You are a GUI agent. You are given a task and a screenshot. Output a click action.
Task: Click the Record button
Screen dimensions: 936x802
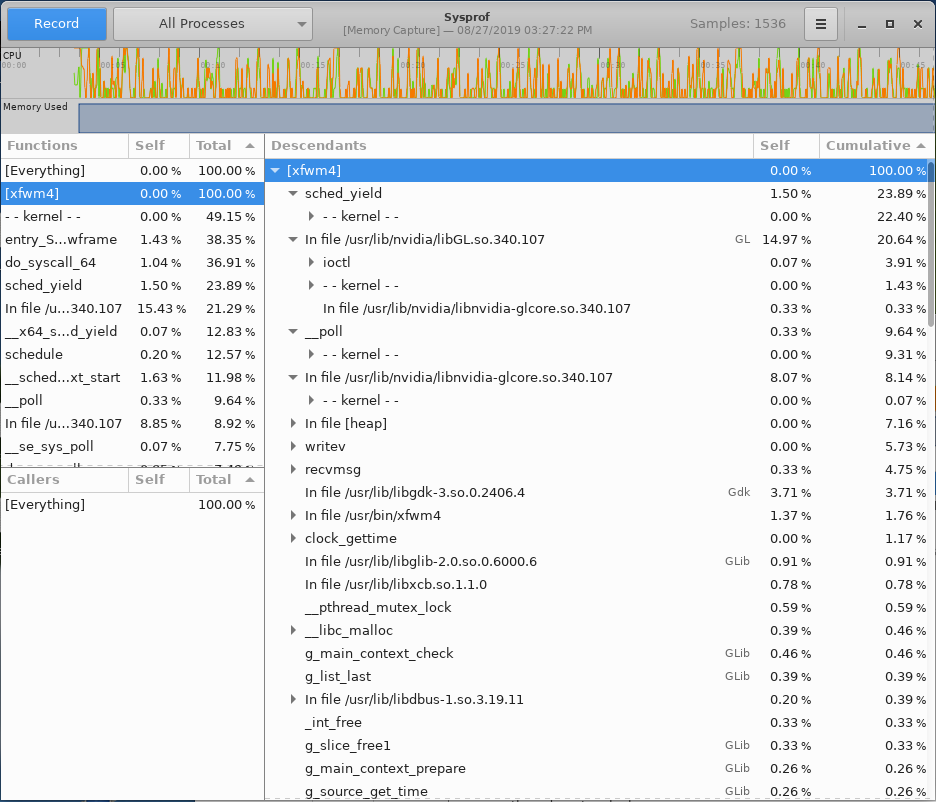(x=55, y=23)
